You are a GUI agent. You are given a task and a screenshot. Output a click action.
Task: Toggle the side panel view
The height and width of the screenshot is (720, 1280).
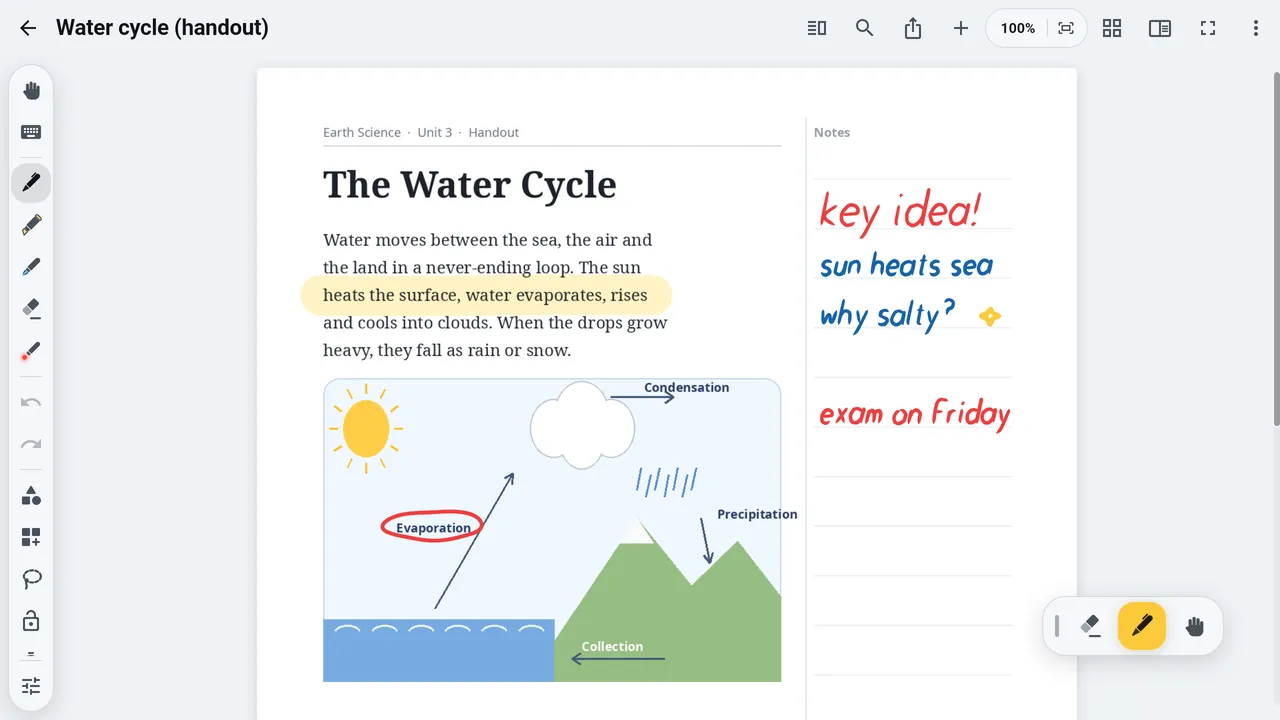coord(1160,28)
